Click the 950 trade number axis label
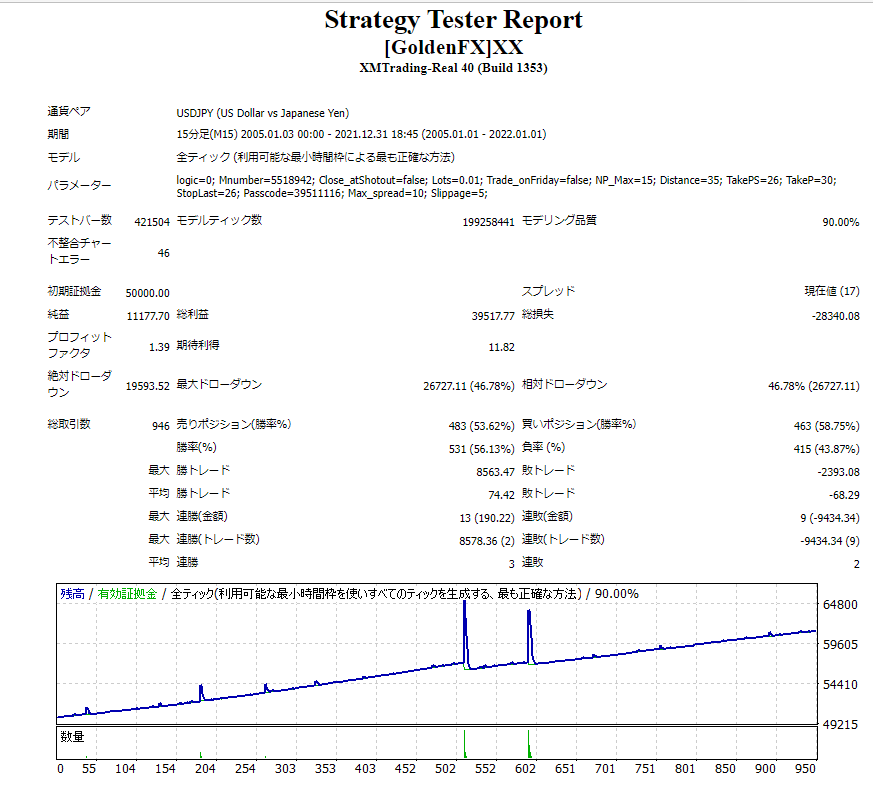 805,769
